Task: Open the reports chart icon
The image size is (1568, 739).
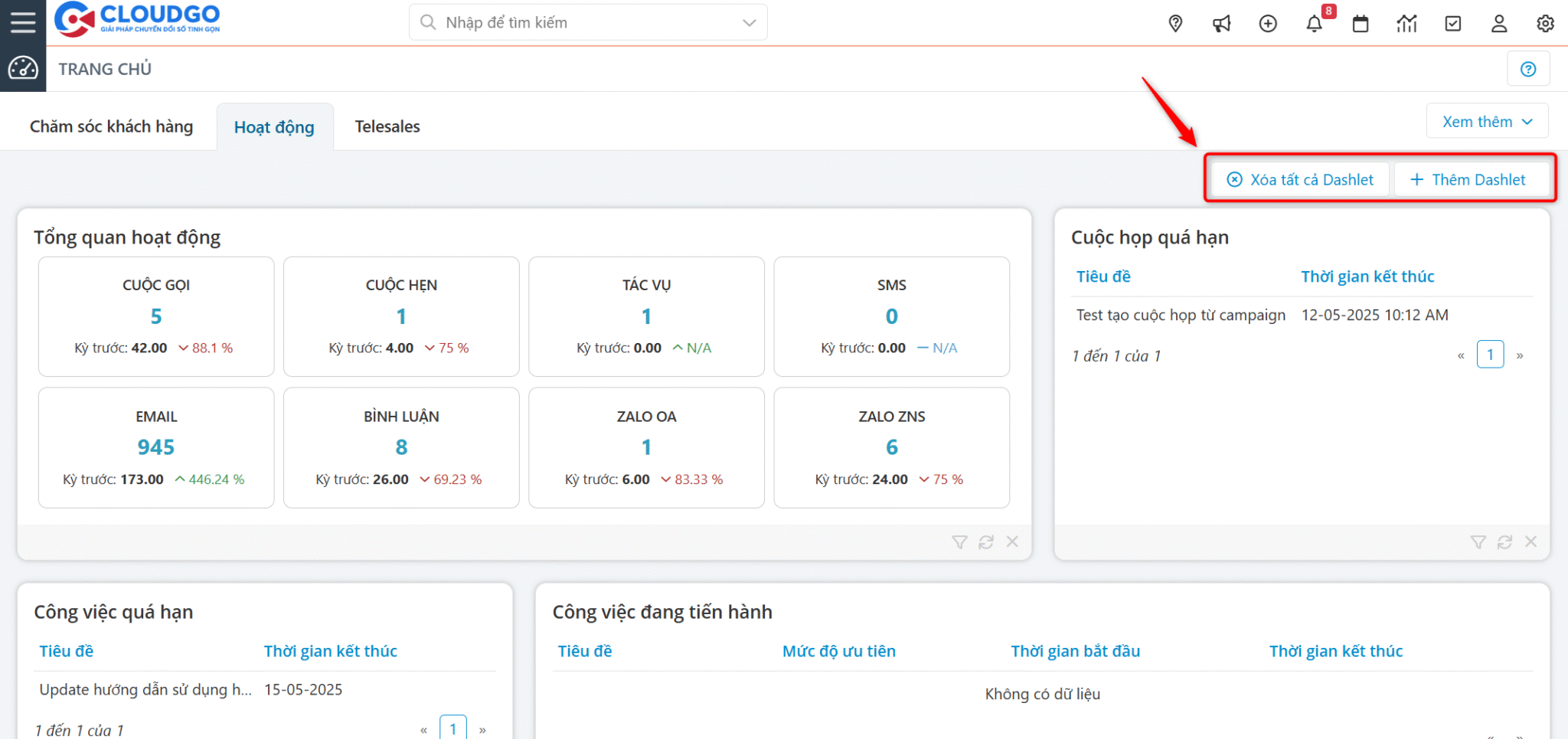Action: click(x=1406, y=24)
